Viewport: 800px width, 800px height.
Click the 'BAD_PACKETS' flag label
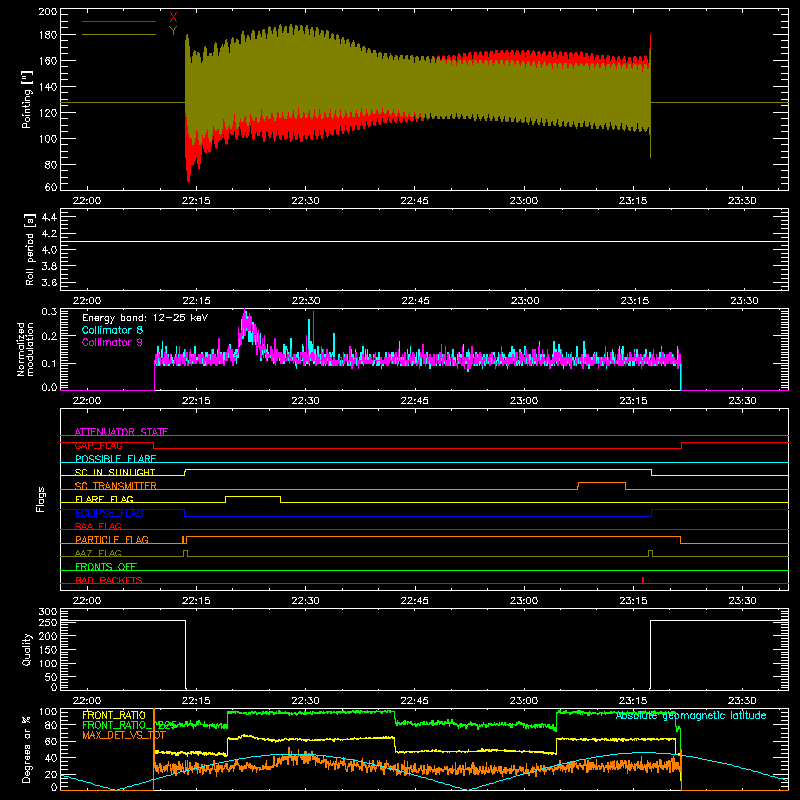point(109,580)
